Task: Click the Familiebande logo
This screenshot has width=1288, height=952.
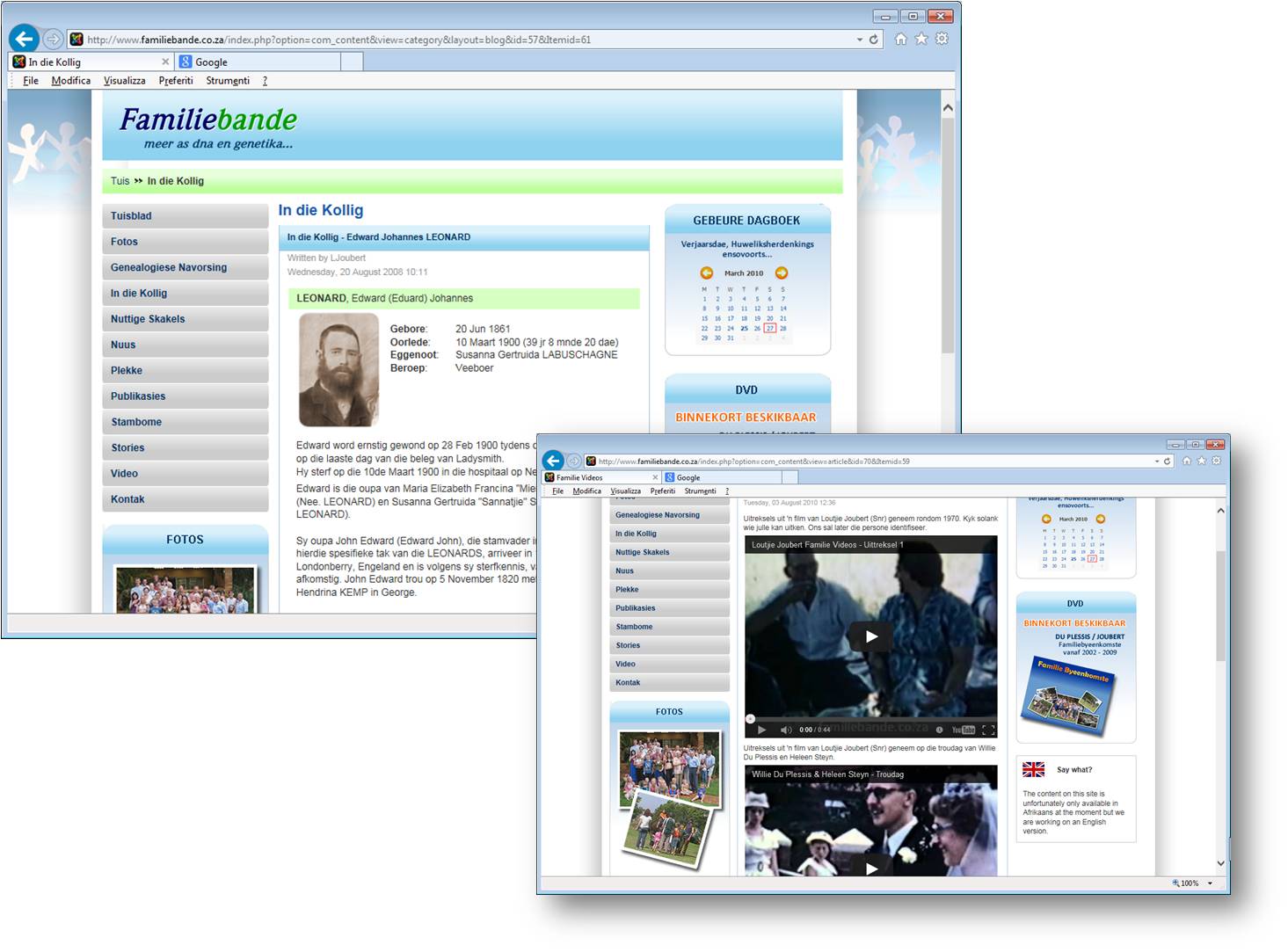Action: tap(208, 127)
